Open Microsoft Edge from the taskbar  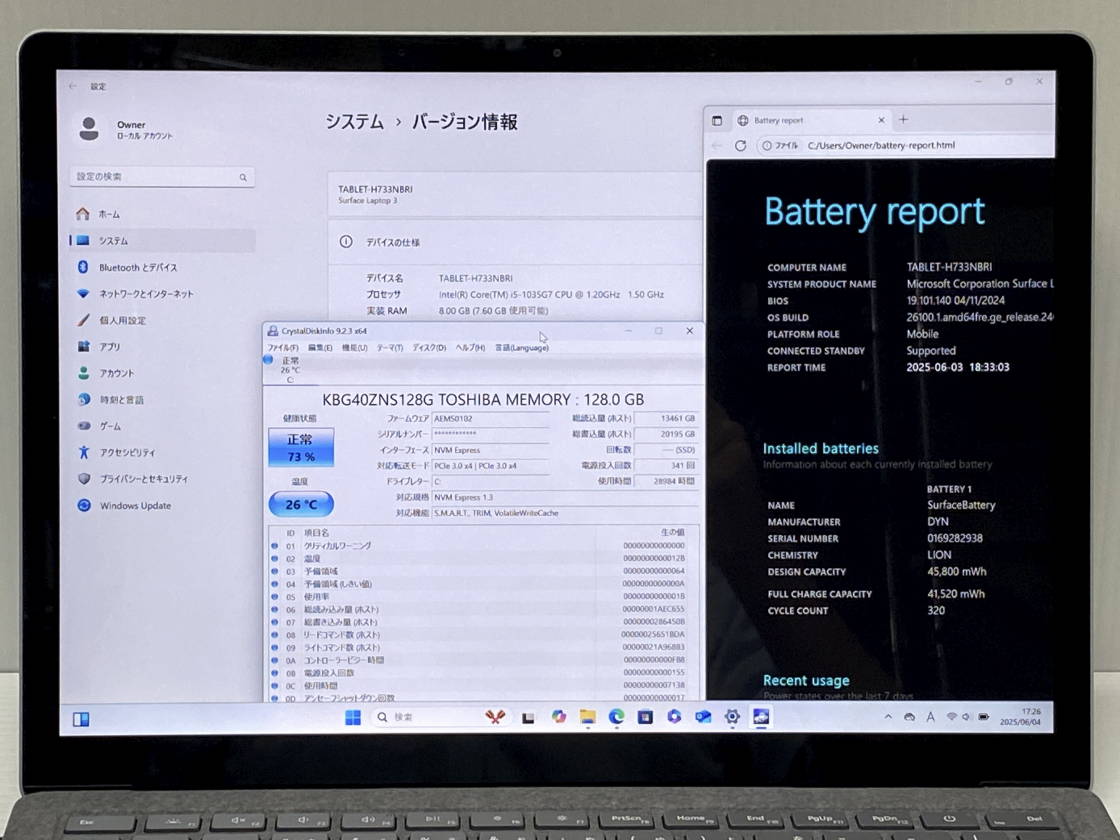click(x=616, y=716)
